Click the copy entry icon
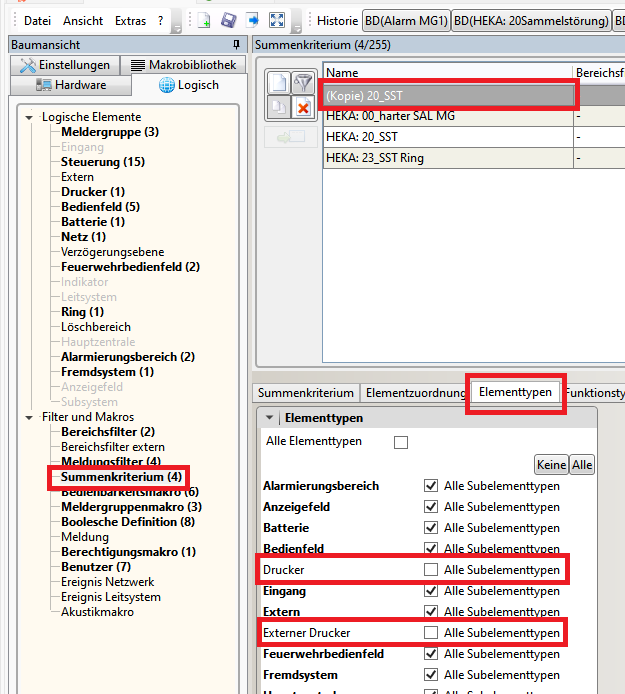Image resolution: width=625 pixels, height=694 pixels. pyautogui.click(x=279, y=107)
